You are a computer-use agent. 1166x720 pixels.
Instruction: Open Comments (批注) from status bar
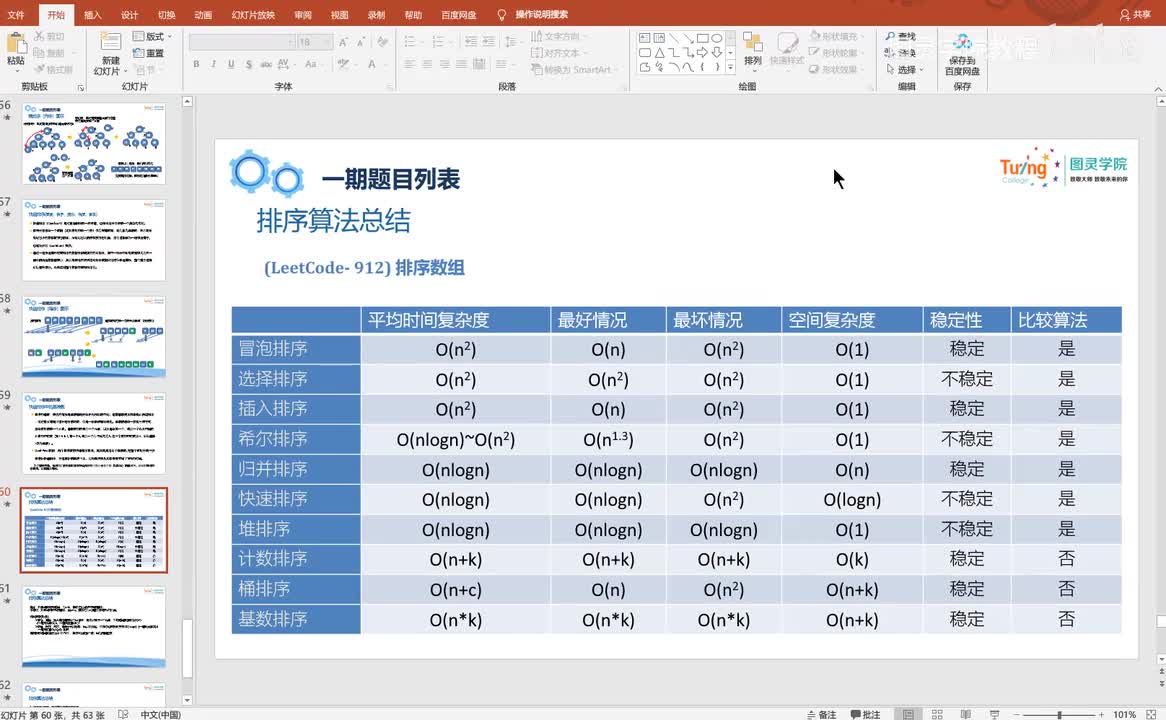(x=865, y=714)
